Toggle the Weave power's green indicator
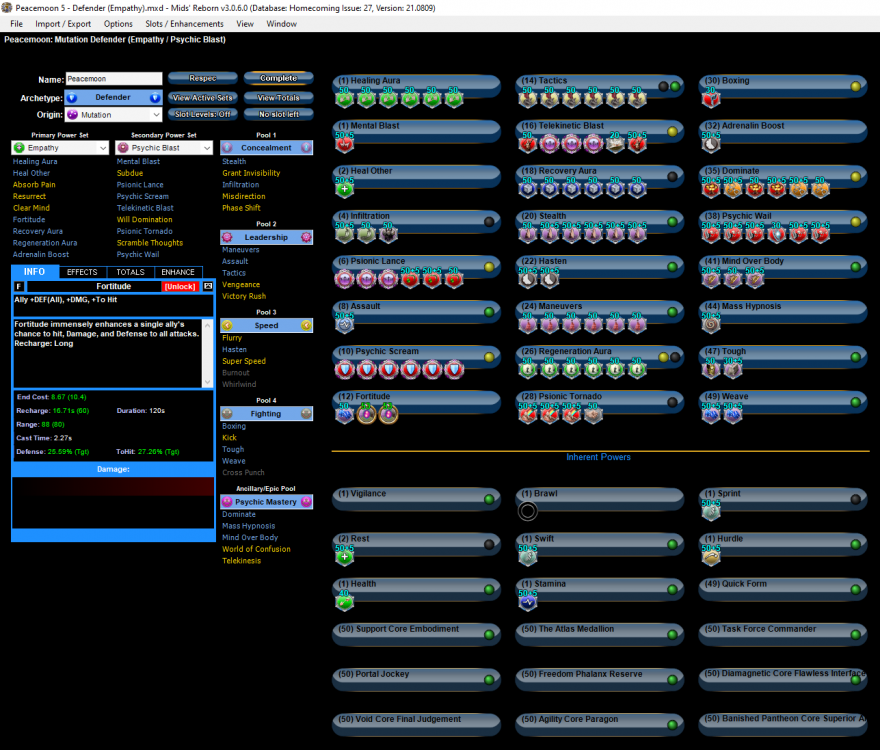Screen dimensions: 880x750 point(856,403)
